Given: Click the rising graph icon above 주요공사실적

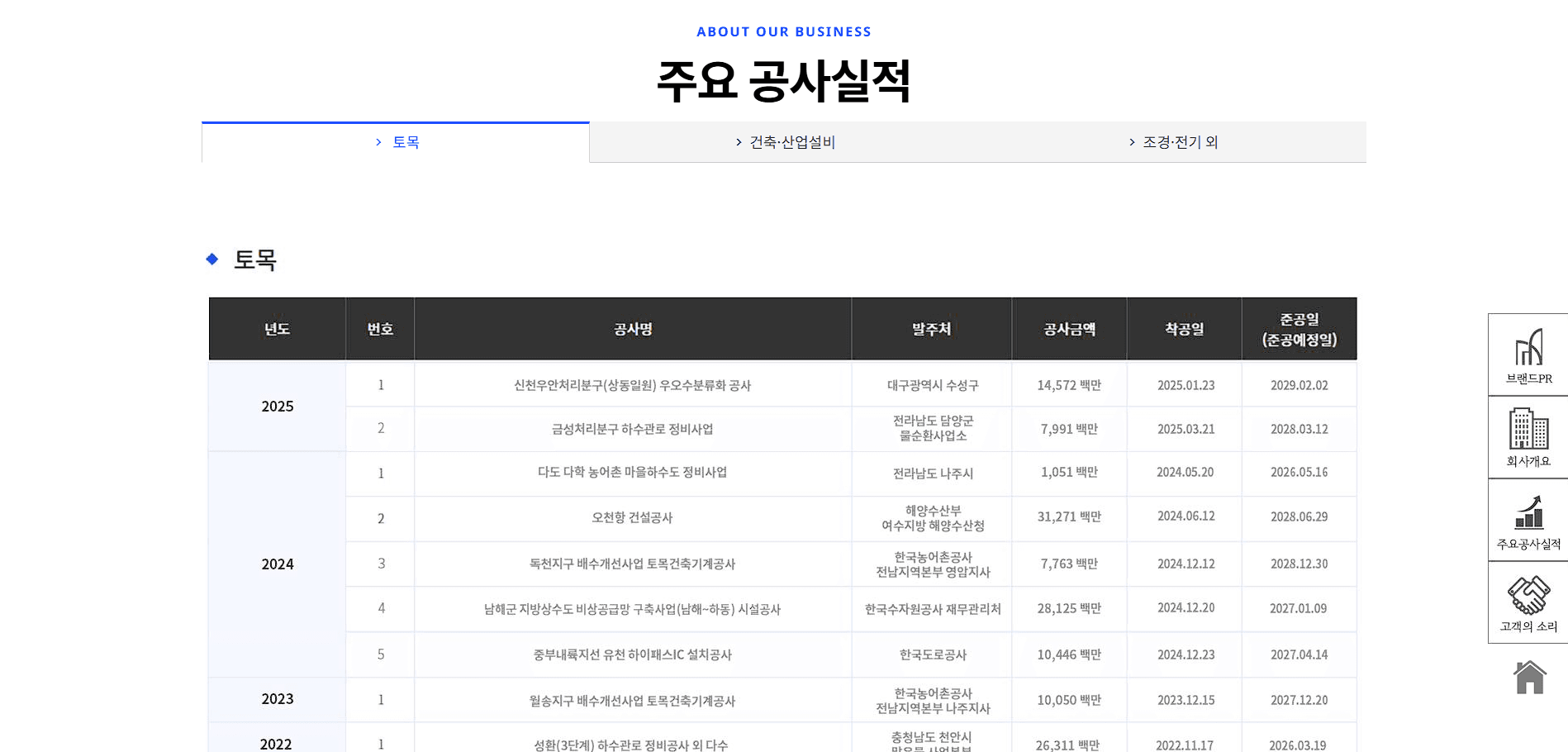Looking at the screenshot, I should tap(1528, 511).
